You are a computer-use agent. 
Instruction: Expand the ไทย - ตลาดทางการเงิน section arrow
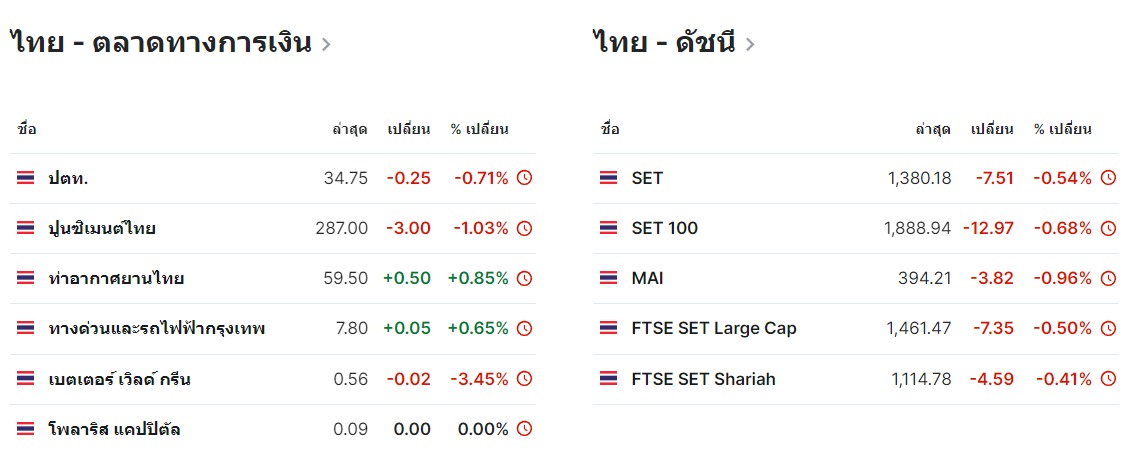[326, 44]
